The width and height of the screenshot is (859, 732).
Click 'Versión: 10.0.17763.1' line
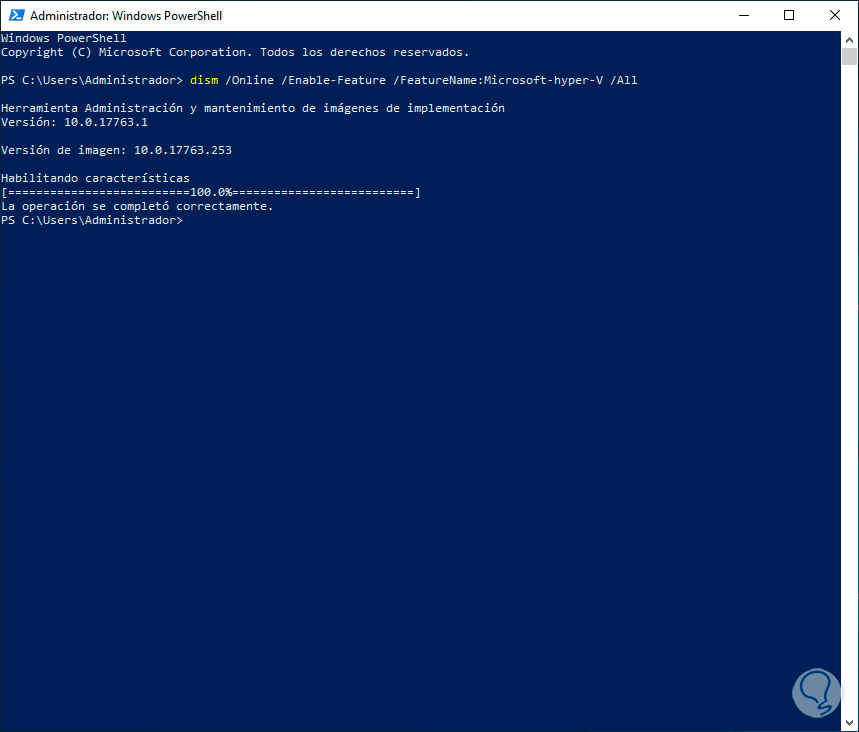tap(75, 122)
